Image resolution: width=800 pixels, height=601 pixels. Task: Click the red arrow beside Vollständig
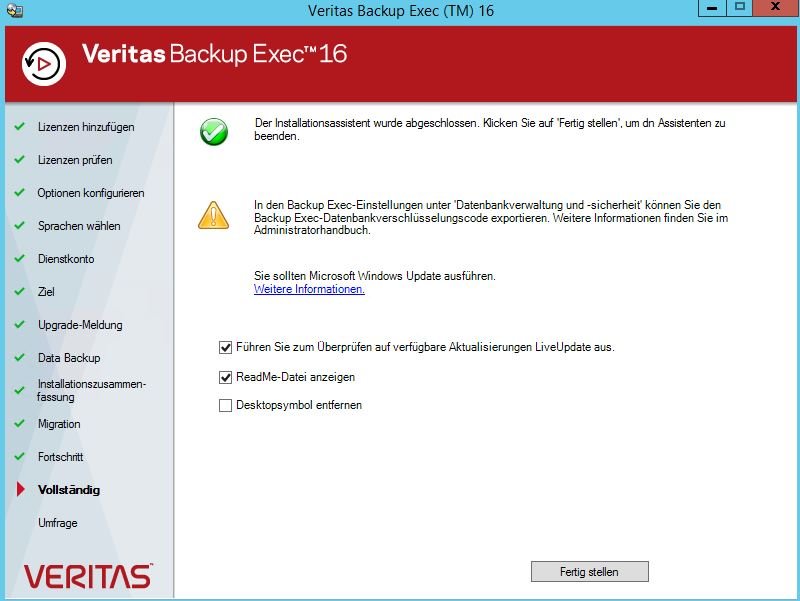(20, 489)
